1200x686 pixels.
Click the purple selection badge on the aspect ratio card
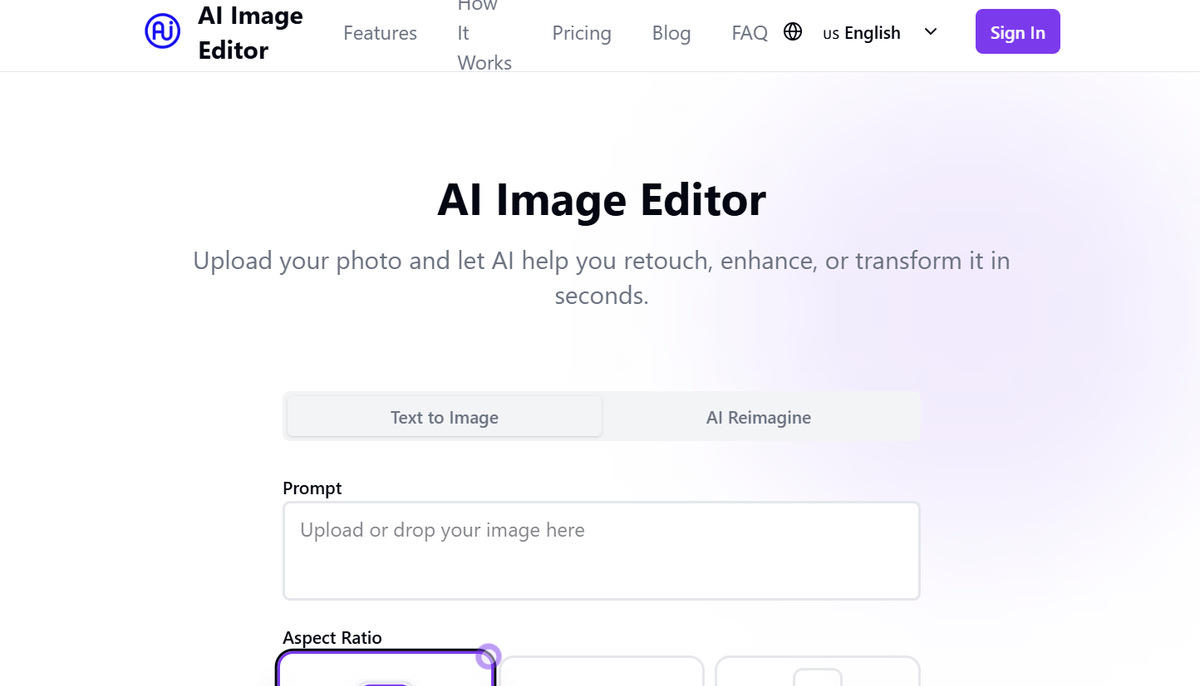point(487,657)
